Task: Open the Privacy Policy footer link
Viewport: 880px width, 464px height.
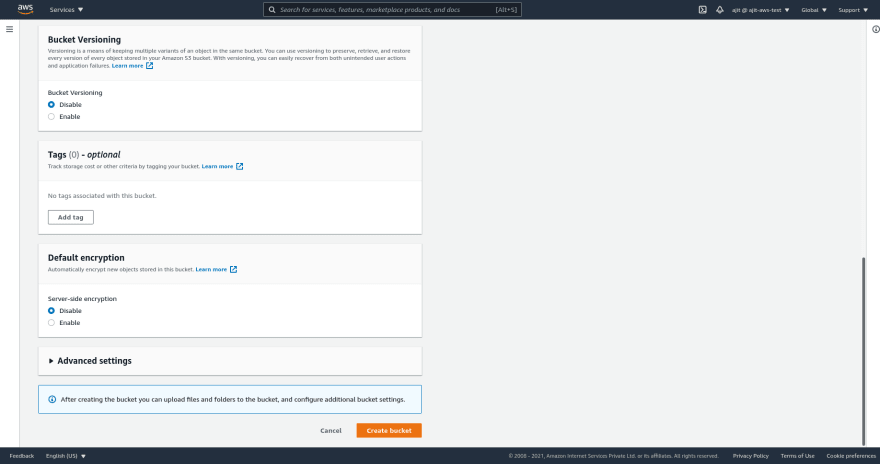Action: click(750, 456)
